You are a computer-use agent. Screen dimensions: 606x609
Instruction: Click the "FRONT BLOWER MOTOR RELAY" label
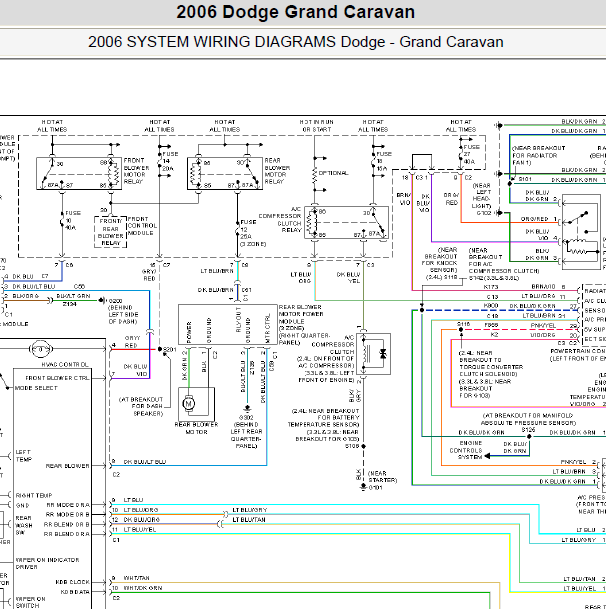pyautogui.click(x=136, y=171)
